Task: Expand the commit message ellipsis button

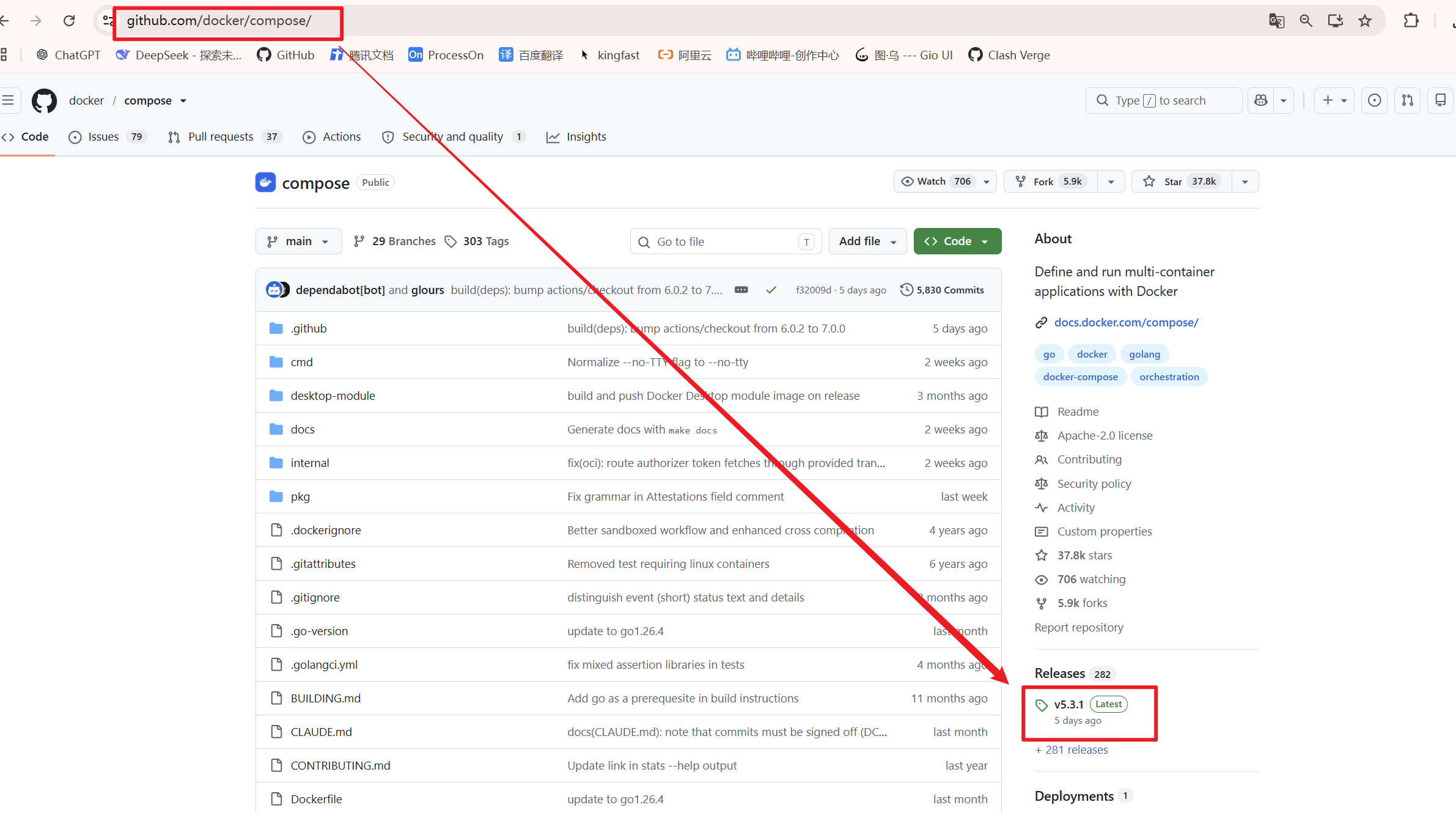Action: click(x=741, y=290)
